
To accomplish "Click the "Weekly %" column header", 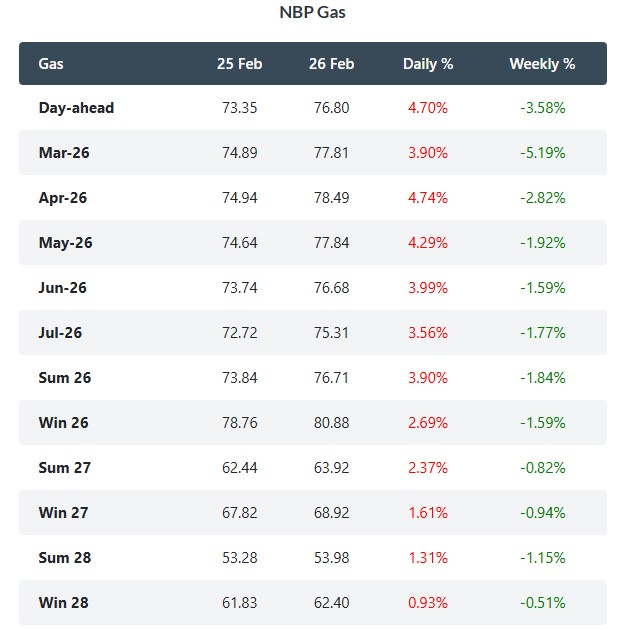I will (x=542, y=64).
